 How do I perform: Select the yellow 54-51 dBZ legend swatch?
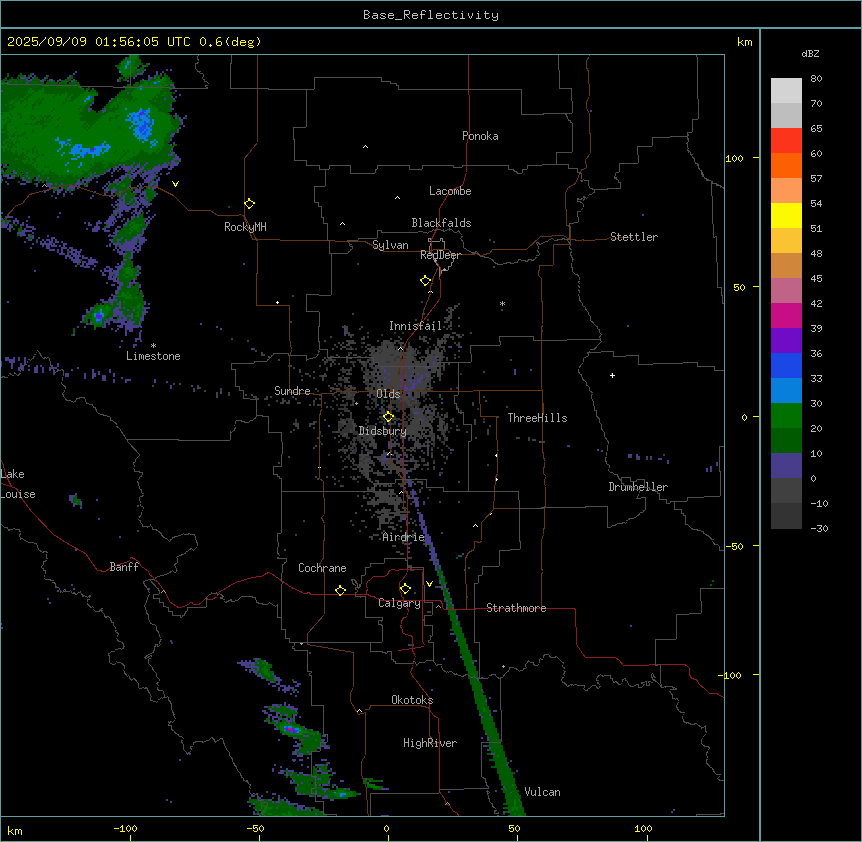pyautogui.click(x=786, y=215)
